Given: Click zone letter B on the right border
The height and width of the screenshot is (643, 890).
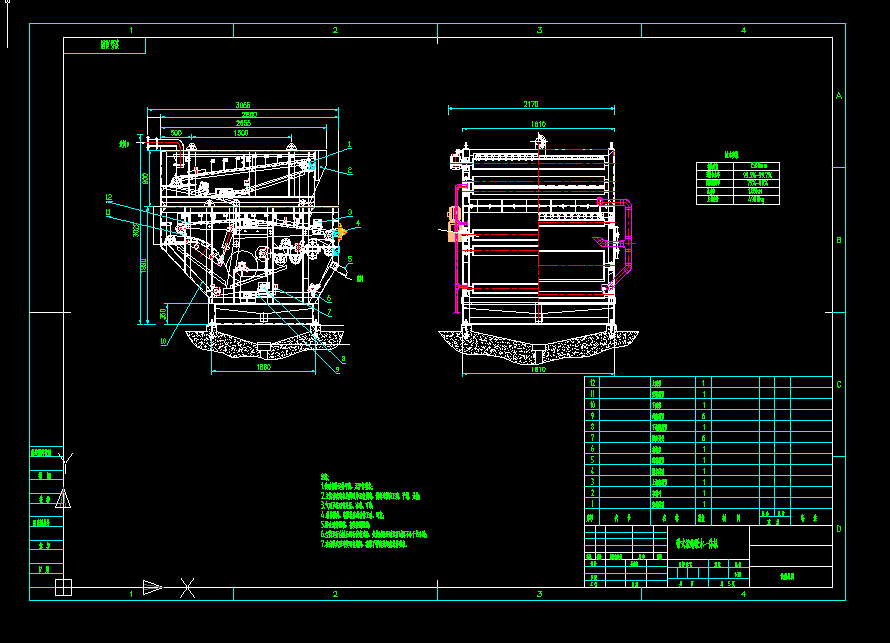Looking at the screenshot, I should [x=839, y=240].
